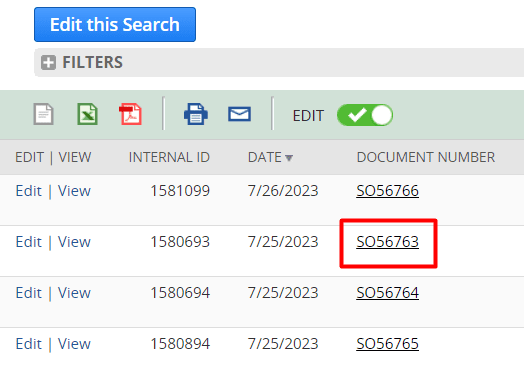Select date cell in SO56764 row
The width and height of the screenshot is (524, 370).
[283, 293]
